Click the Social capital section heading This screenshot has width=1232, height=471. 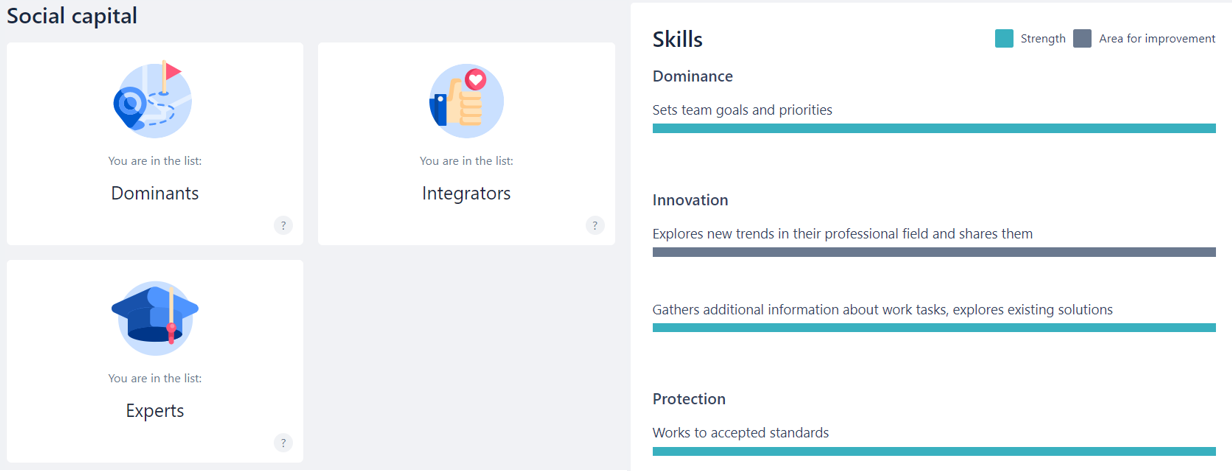(72, 16)
